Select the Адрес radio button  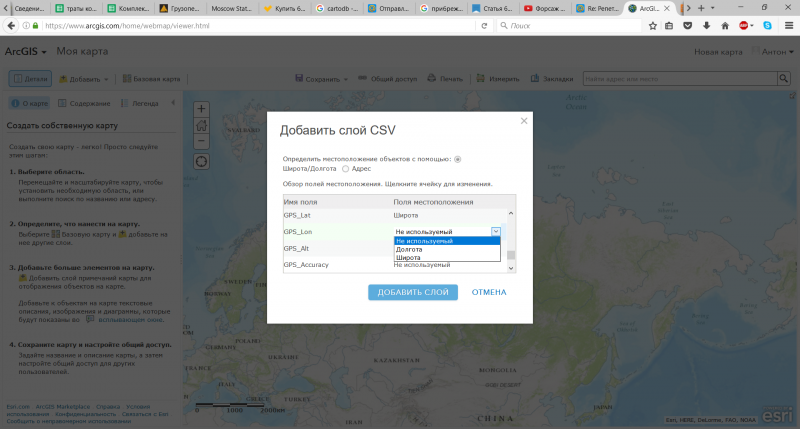click(x=346, y=169)
